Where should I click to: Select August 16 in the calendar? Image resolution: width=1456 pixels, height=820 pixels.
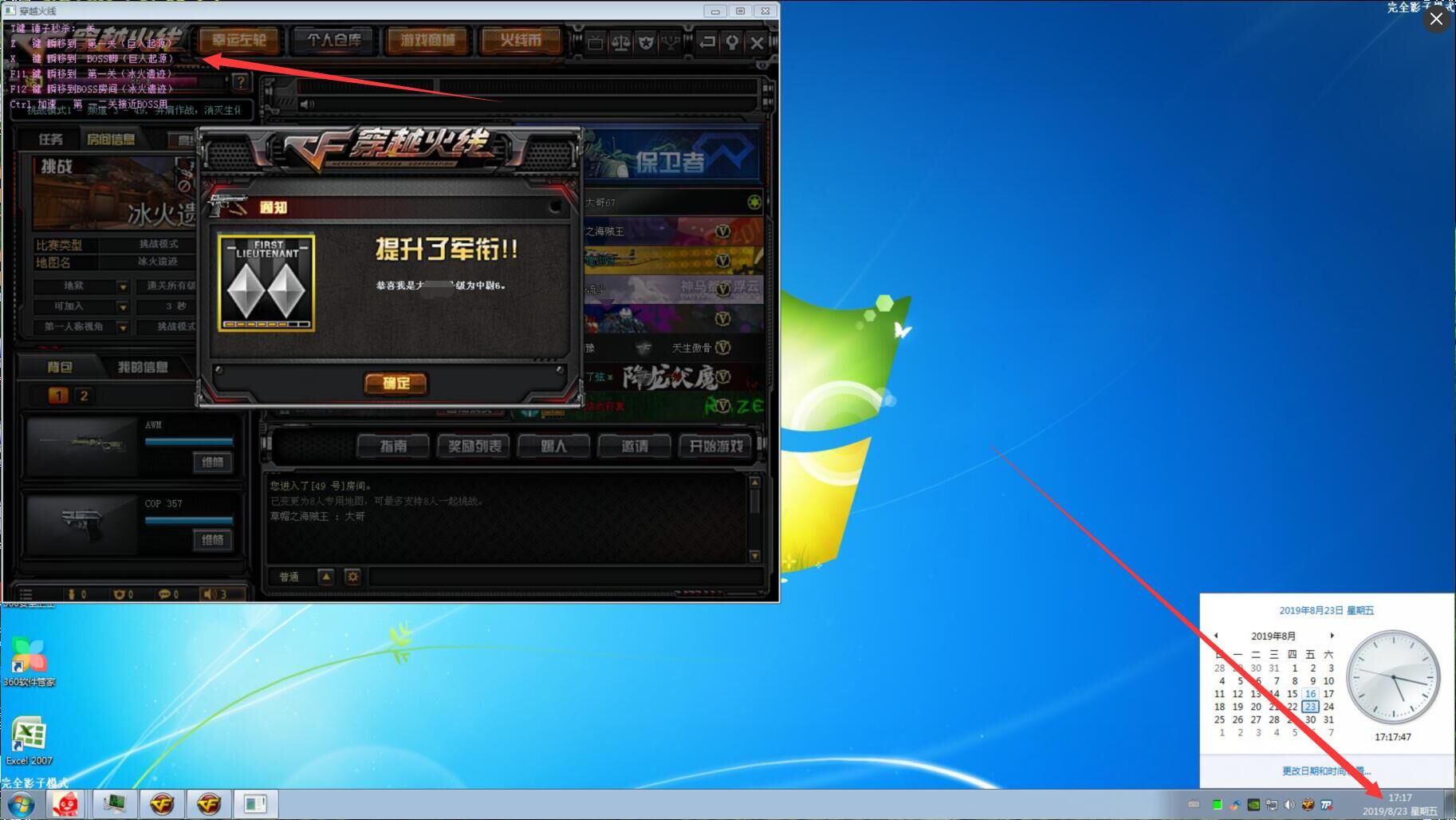[1310, 694]
